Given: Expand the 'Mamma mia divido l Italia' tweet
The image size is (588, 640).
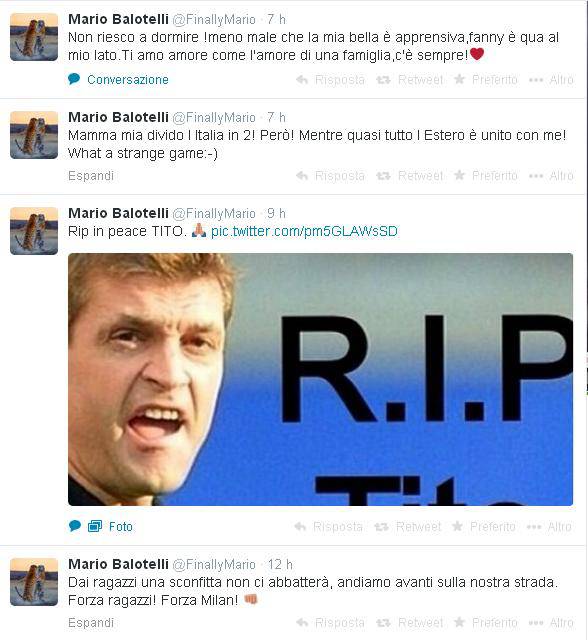Looking at the screenshot, I should tap(91, 176).
